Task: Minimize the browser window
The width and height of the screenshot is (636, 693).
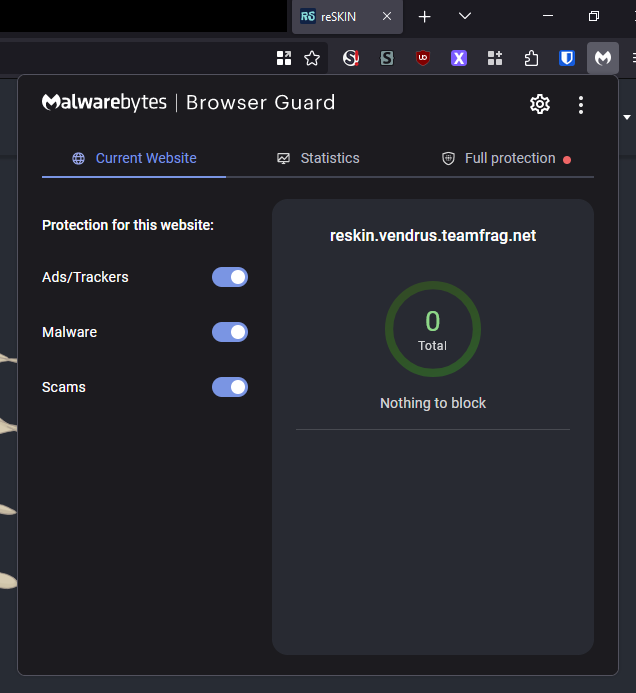Action: 548,16
